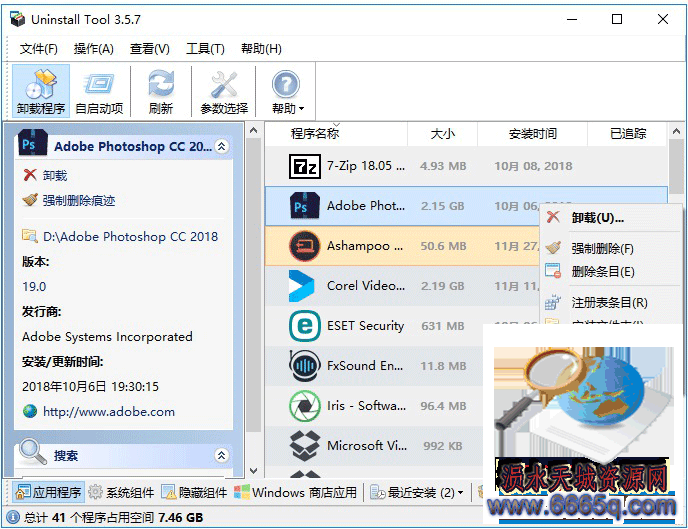Screen dimensions: 688x529
Task: Click the red X uninstall icon in context menu
Action: click(553, 217)
